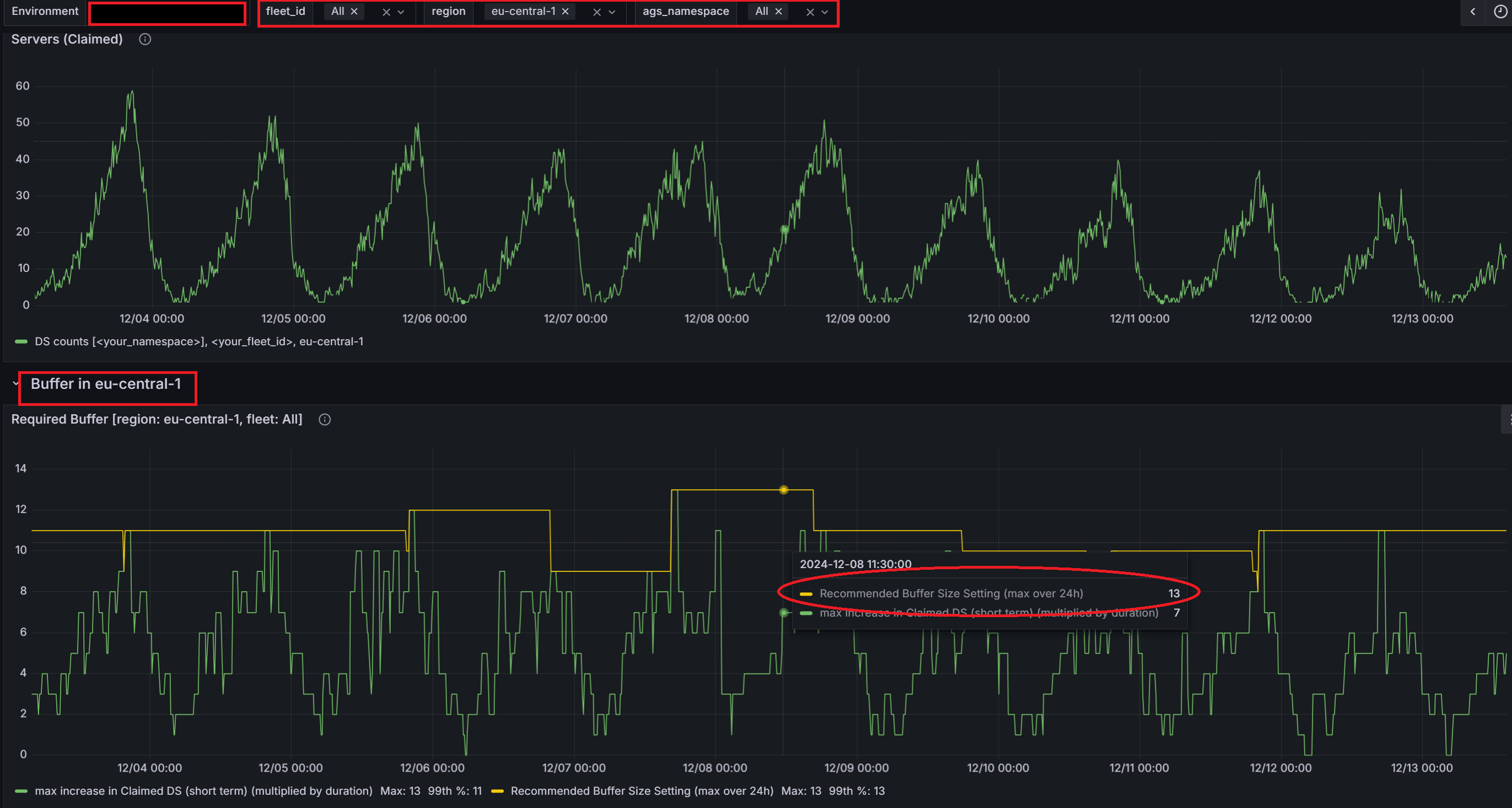Show info for Servers (Claimed) panel
Screen dimensions: 1512x808
[x=145, y=39]
